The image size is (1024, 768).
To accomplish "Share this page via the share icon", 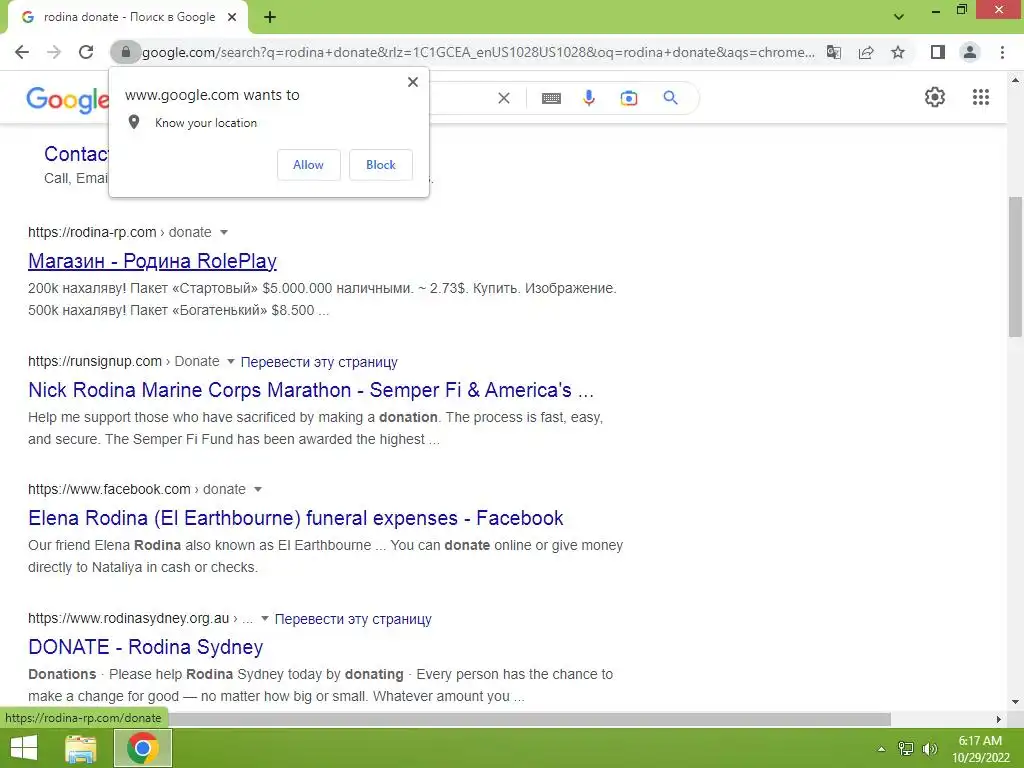I will click(x=866, y=52).
